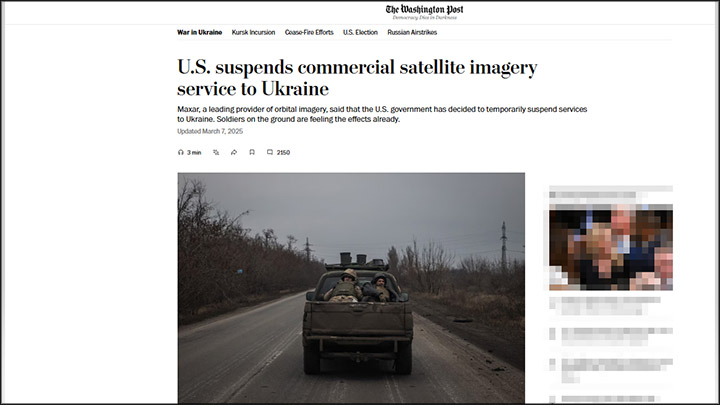
Task: Click the share arrow icon
Action: tap(234, 152)
